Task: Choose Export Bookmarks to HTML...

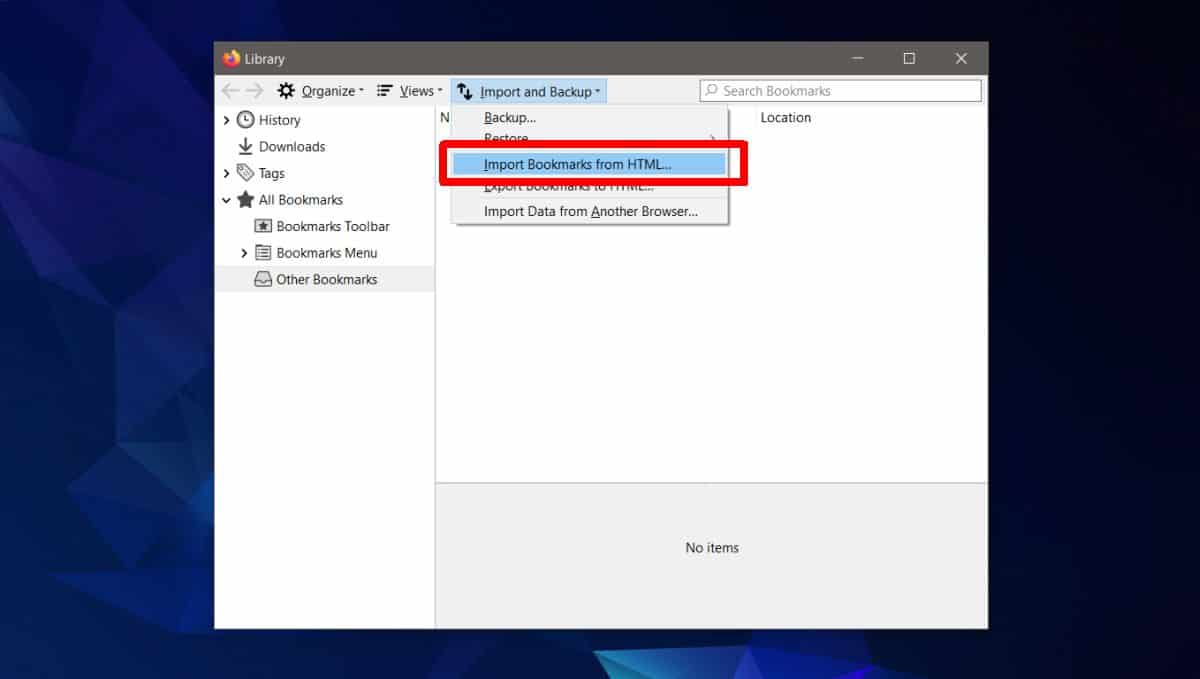Action: pos(589,186)
